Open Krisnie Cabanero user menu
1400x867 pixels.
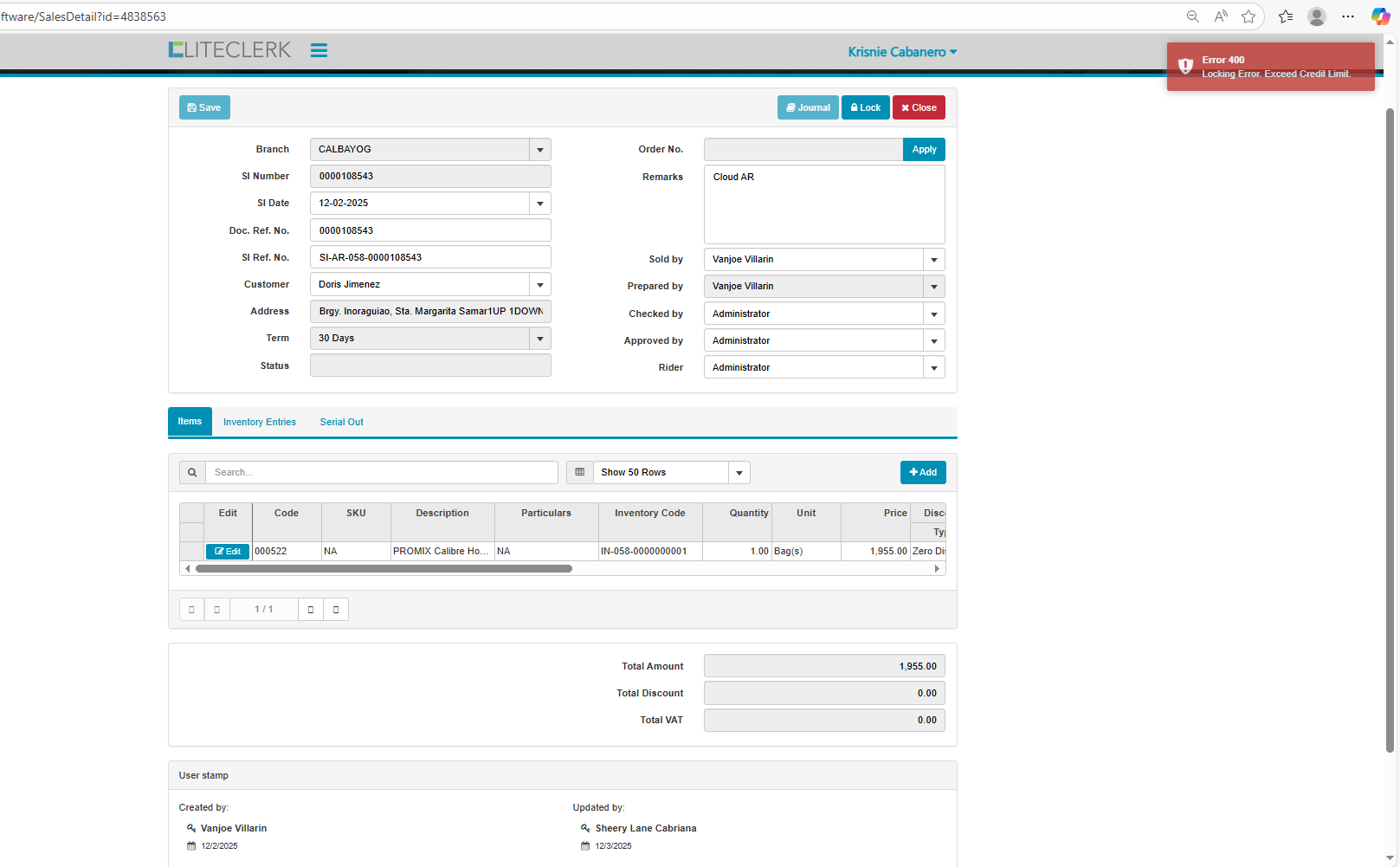click(x=902, y=52)
